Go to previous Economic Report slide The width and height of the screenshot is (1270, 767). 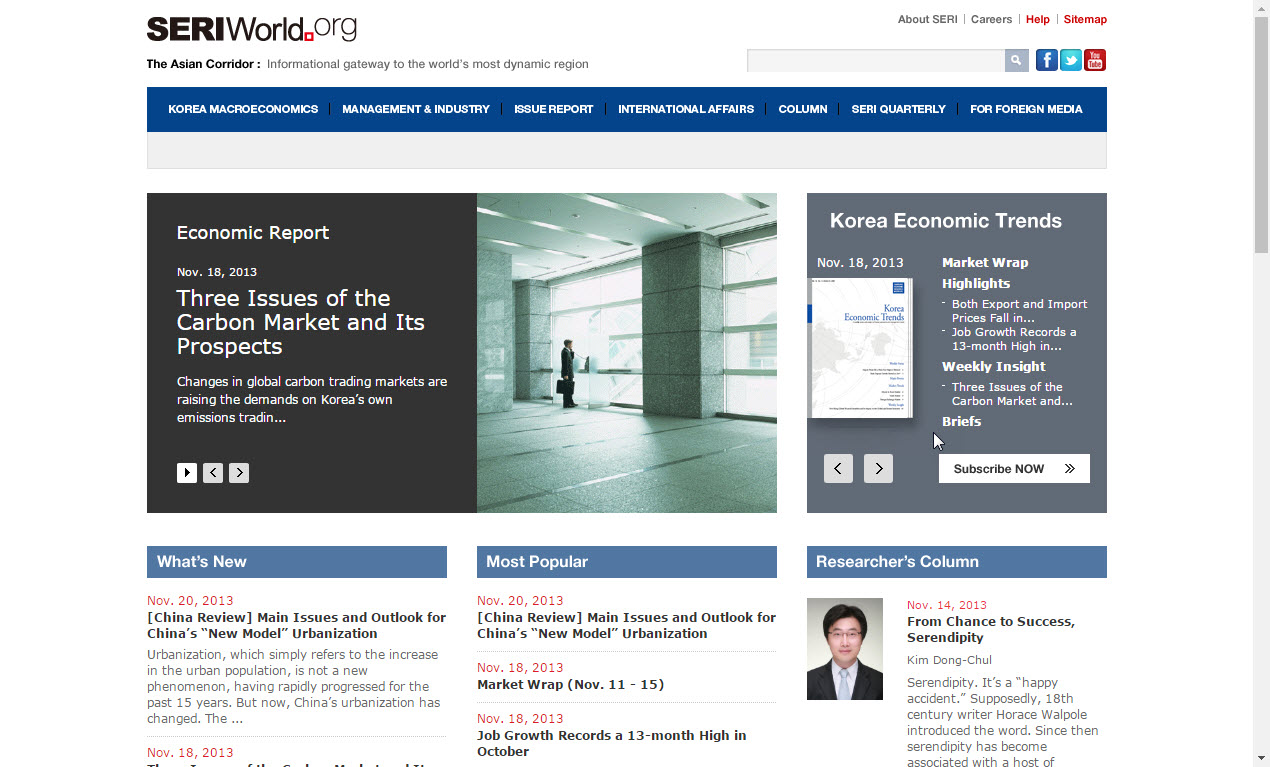tap(213, 473)
